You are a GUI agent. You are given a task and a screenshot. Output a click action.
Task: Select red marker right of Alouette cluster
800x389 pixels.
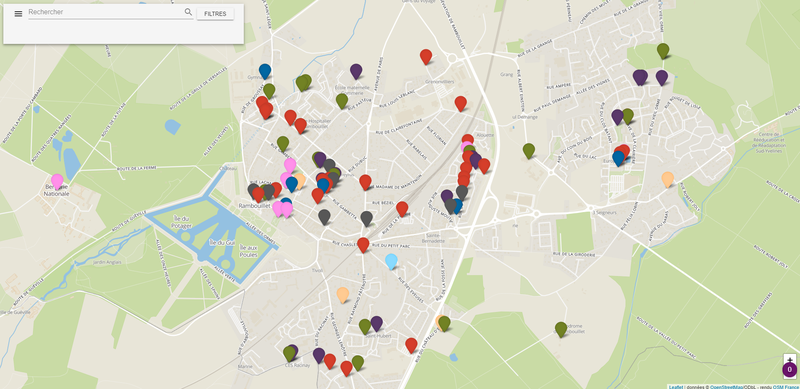pyautogui.click(x=484, y=165)
